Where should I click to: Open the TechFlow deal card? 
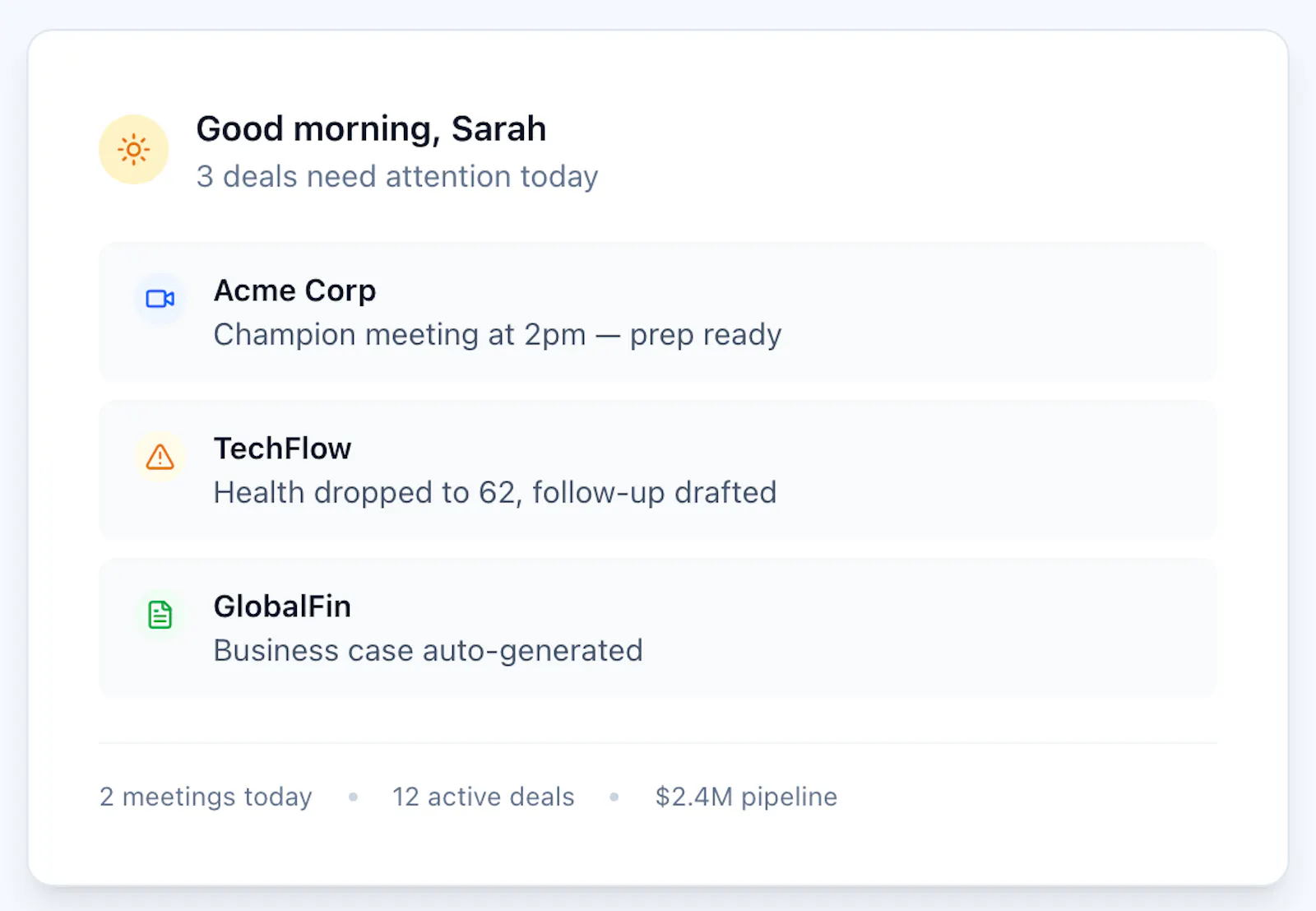coord(658,470)
